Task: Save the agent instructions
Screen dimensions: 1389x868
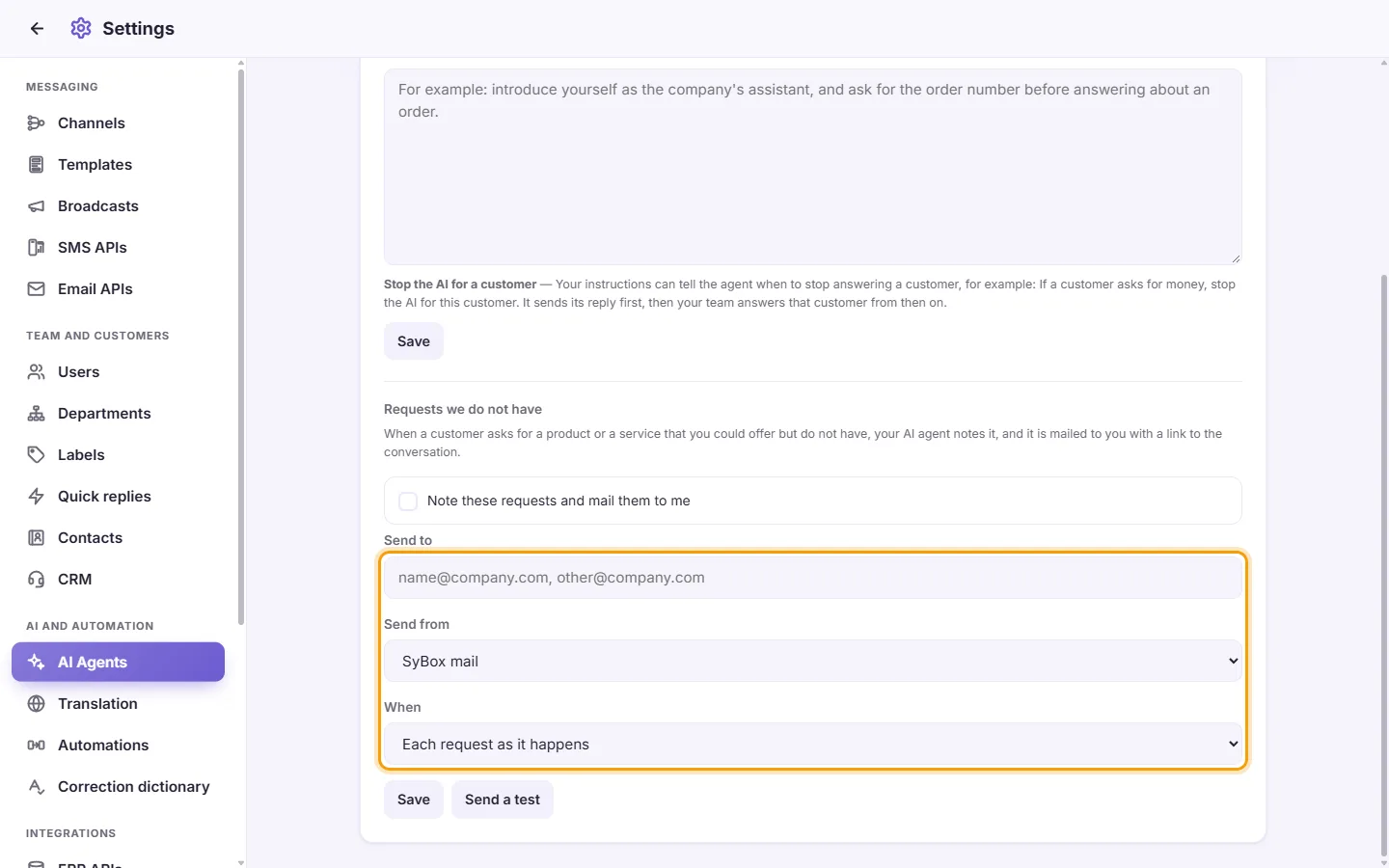Action: point(414,341)
